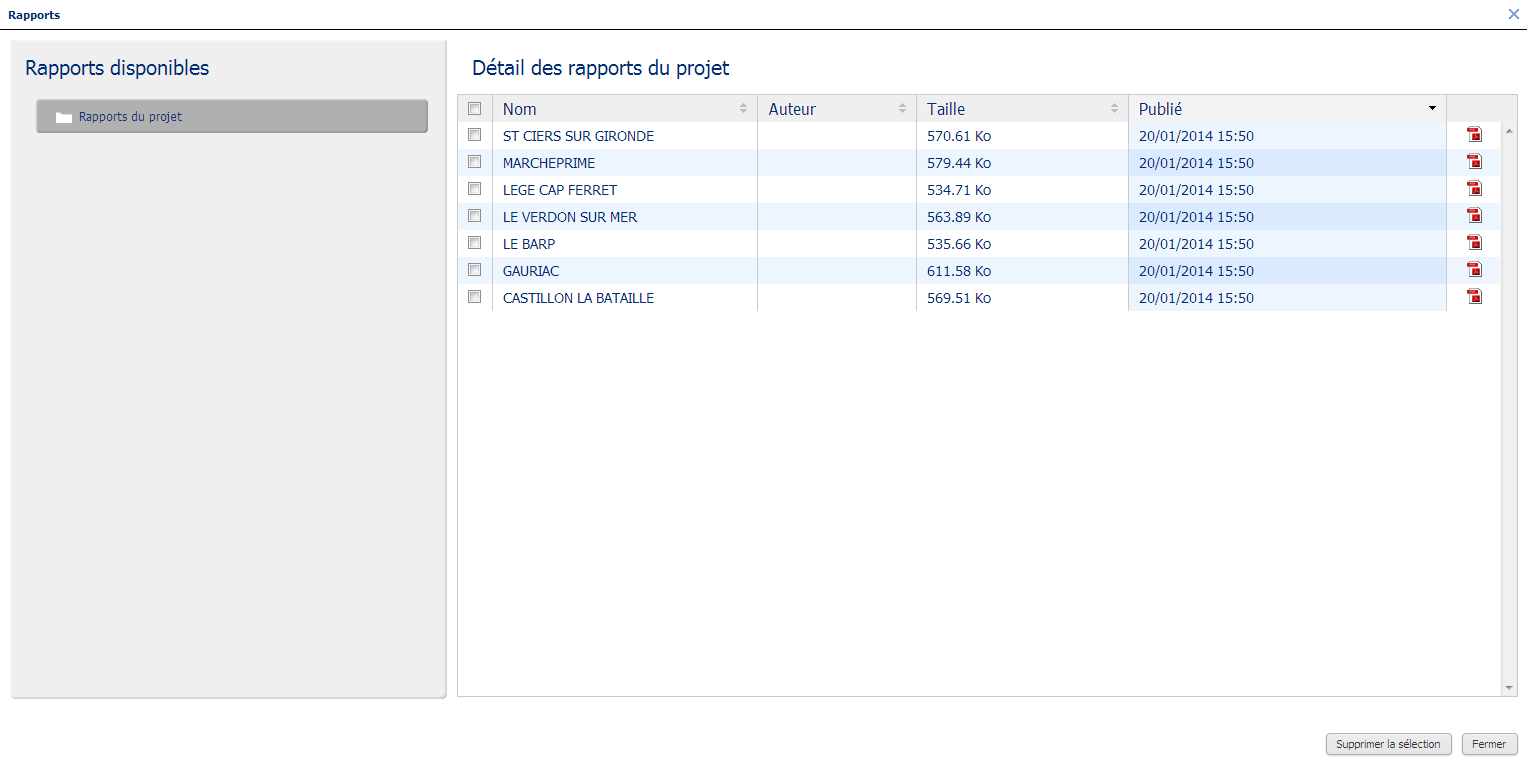Image resolution: width=1527 pixels, height=765 pixels.
Task: Check the LEGE CAP FERRET row checkbox
Action: coord(475,188)
